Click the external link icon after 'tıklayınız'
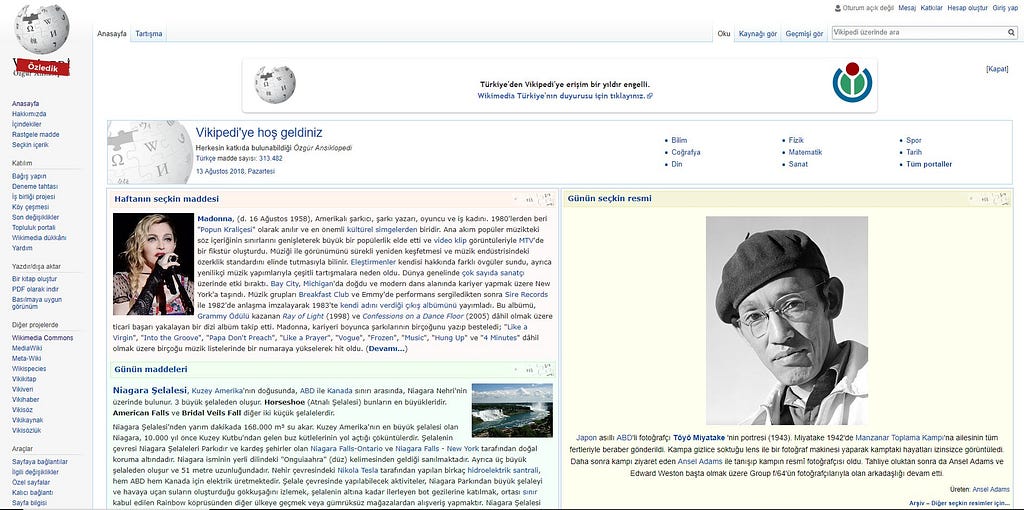1024x510 pixels. pyautogui.click(x=650, y=96)
